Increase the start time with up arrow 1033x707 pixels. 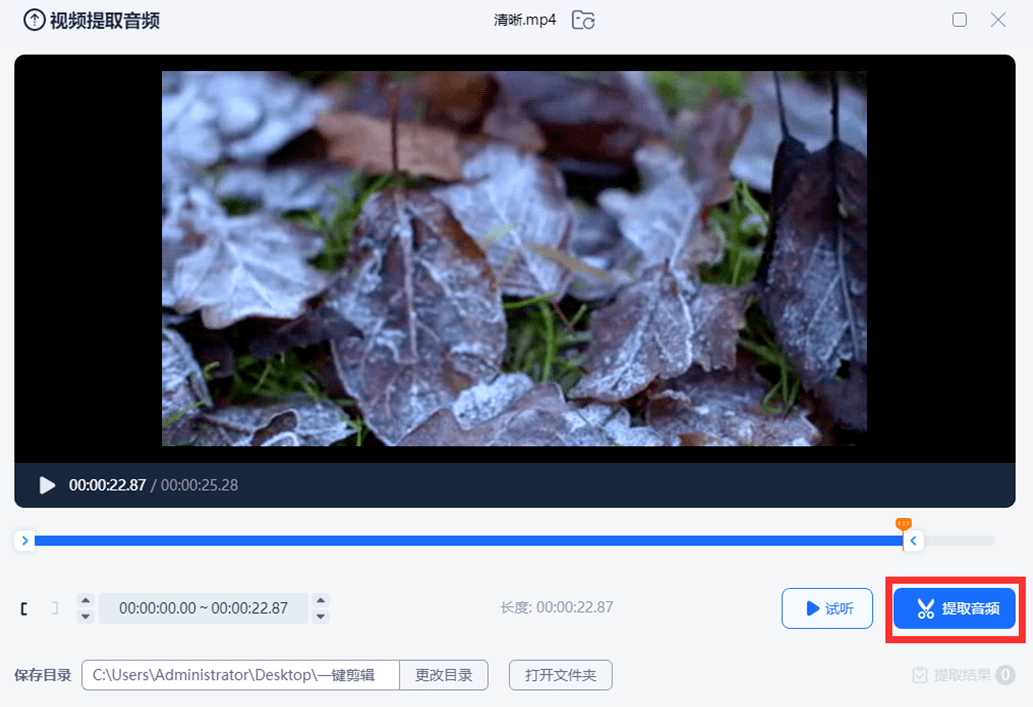(85, 601)
